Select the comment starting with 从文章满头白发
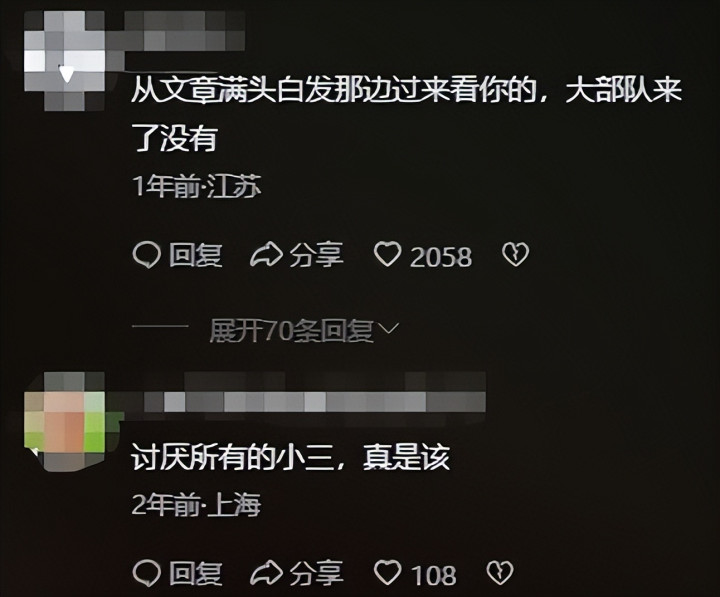 tap(406, 114)
